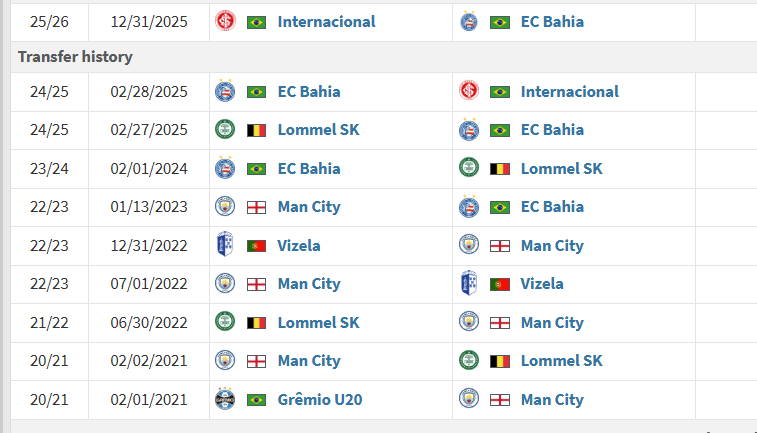Click Lommel SK crest in 02/02/2021 row

[x=469, y=361]
